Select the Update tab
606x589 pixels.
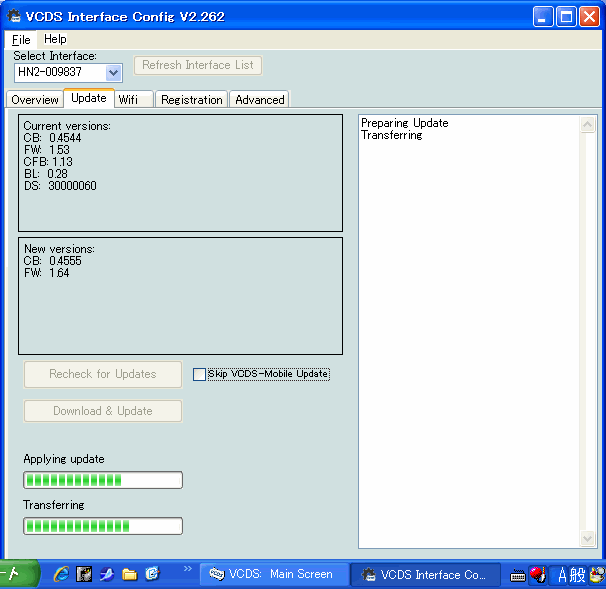pos(89,98)
